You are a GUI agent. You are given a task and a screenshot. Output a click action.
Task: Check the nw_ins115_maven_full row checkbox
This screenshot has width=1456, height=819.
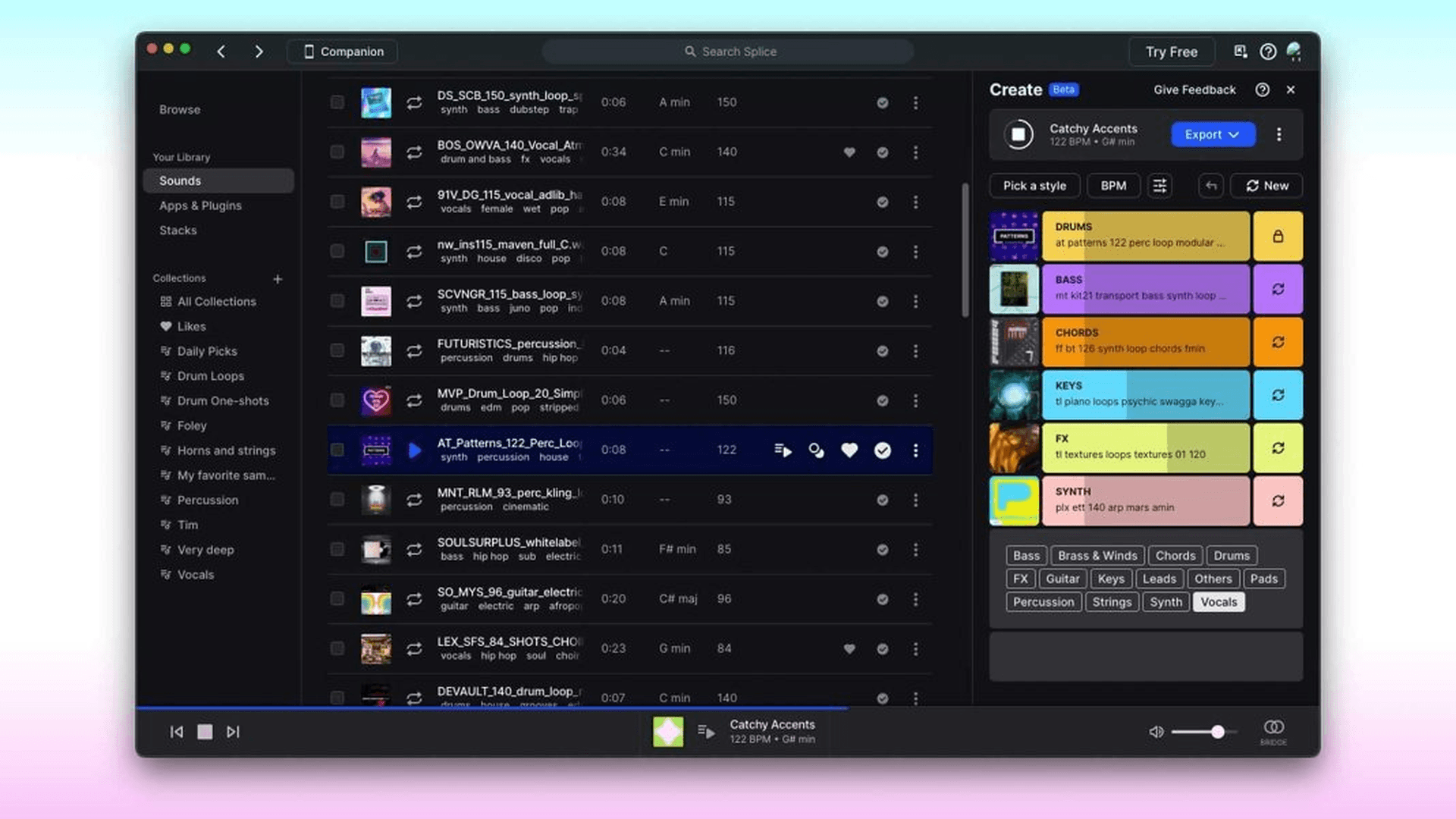pos(337,251)
